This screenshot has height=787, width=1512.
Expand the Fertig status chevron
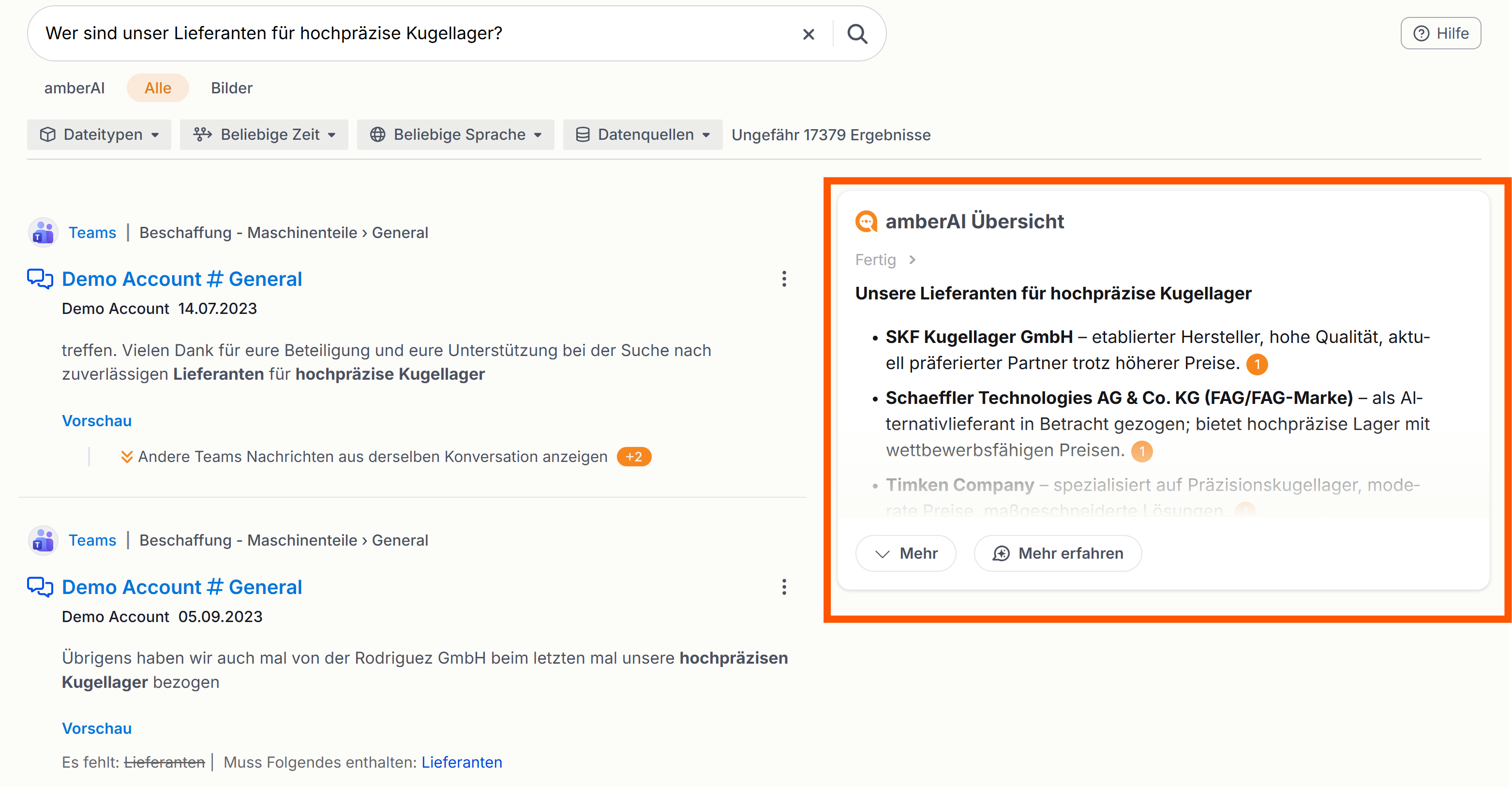[912, 259]
